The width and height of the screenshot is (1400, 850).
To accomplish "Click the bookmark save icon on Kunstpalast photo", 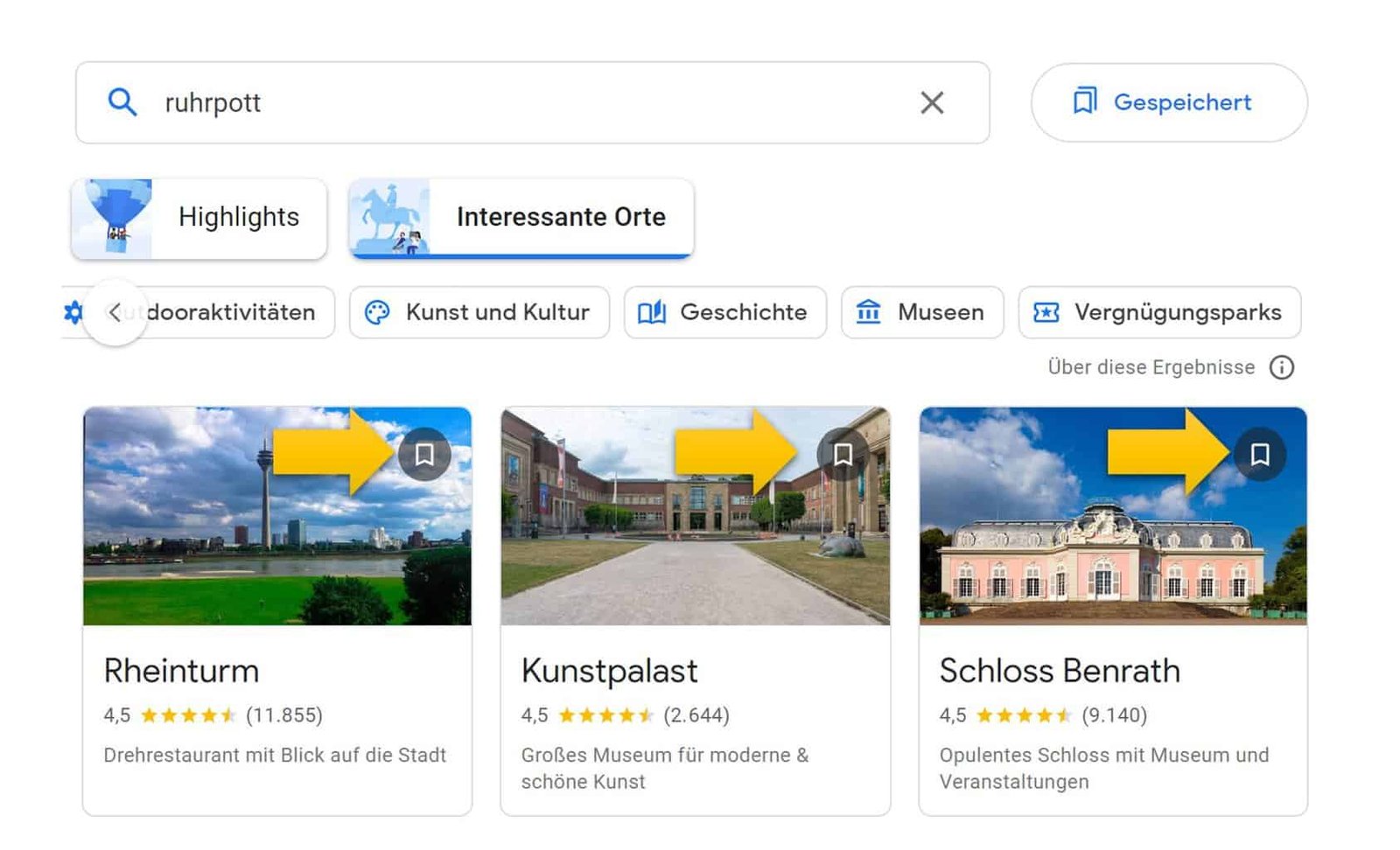I will [x=843, y=452].
